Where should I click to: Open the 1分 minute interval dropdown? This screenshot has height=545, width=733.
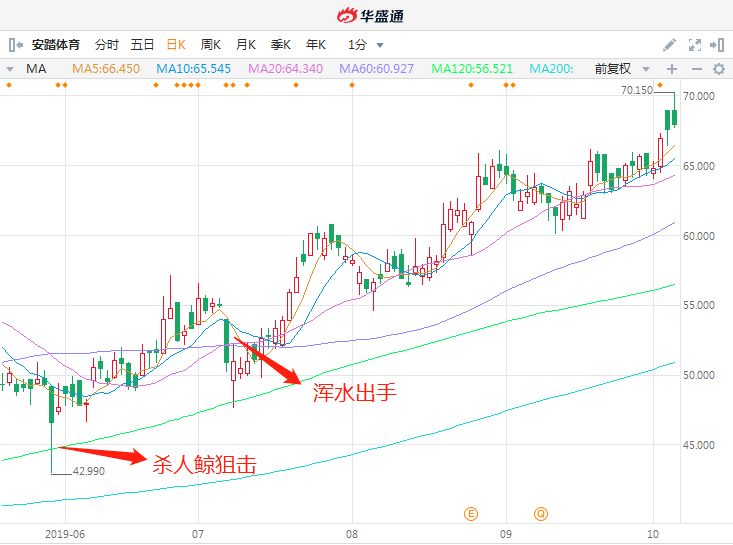366,45
